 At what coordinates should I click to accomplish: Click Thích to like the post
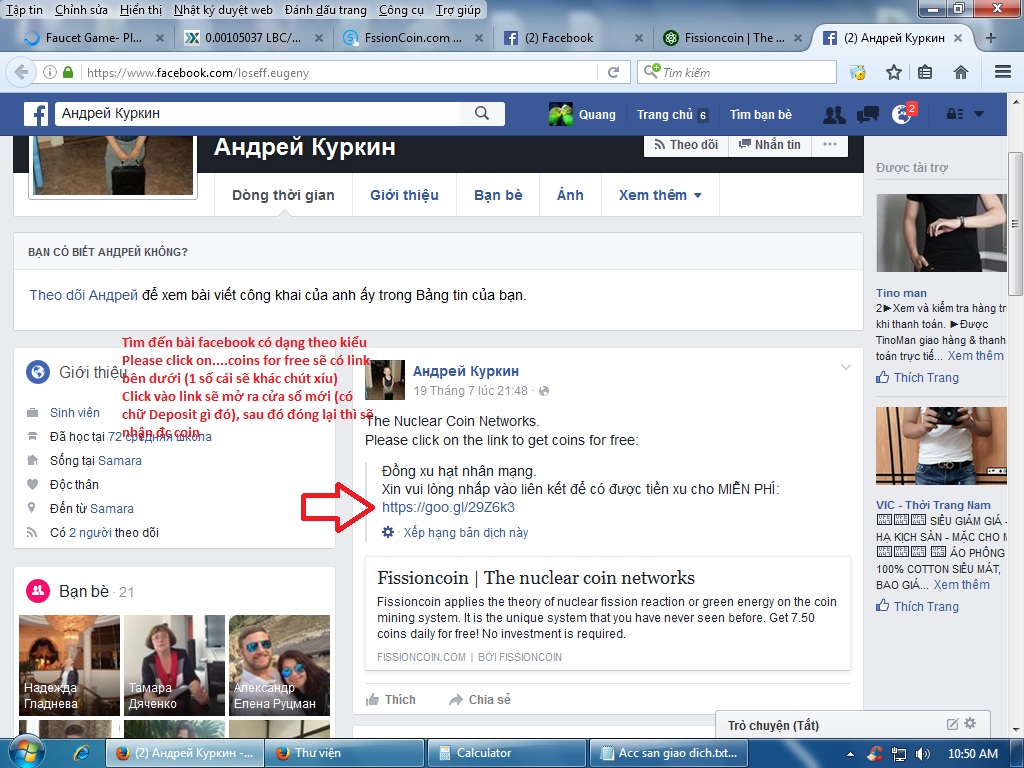click(x=391, y=699)
